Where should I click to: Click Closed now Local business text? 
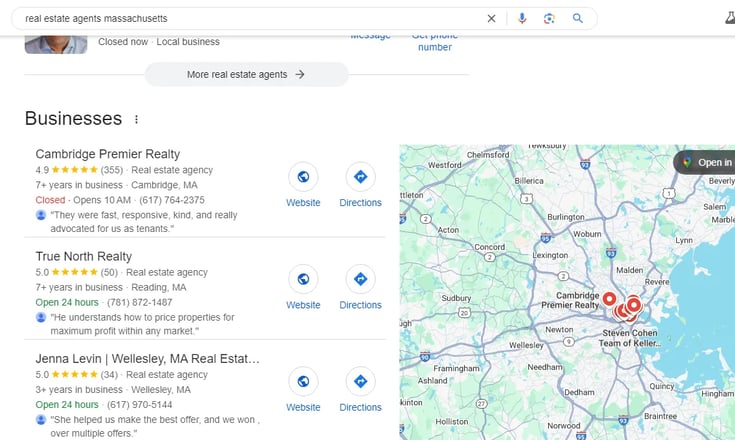(159, 42)
